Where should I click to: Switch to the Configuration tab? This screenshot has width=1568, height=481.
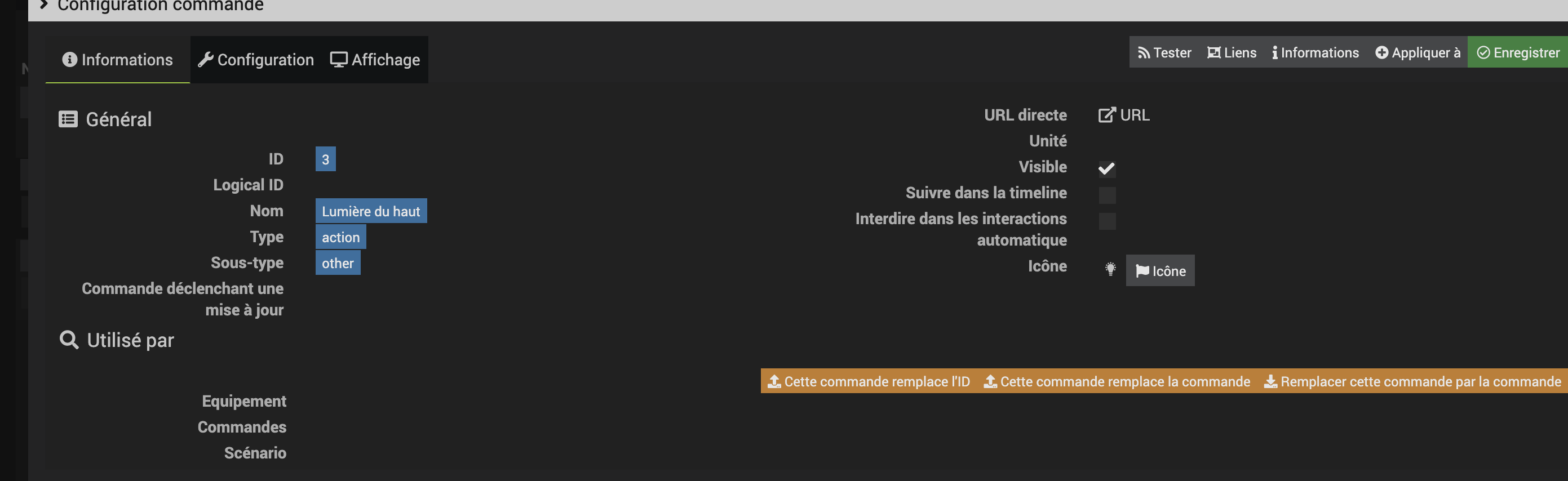[x=256, y=60]
